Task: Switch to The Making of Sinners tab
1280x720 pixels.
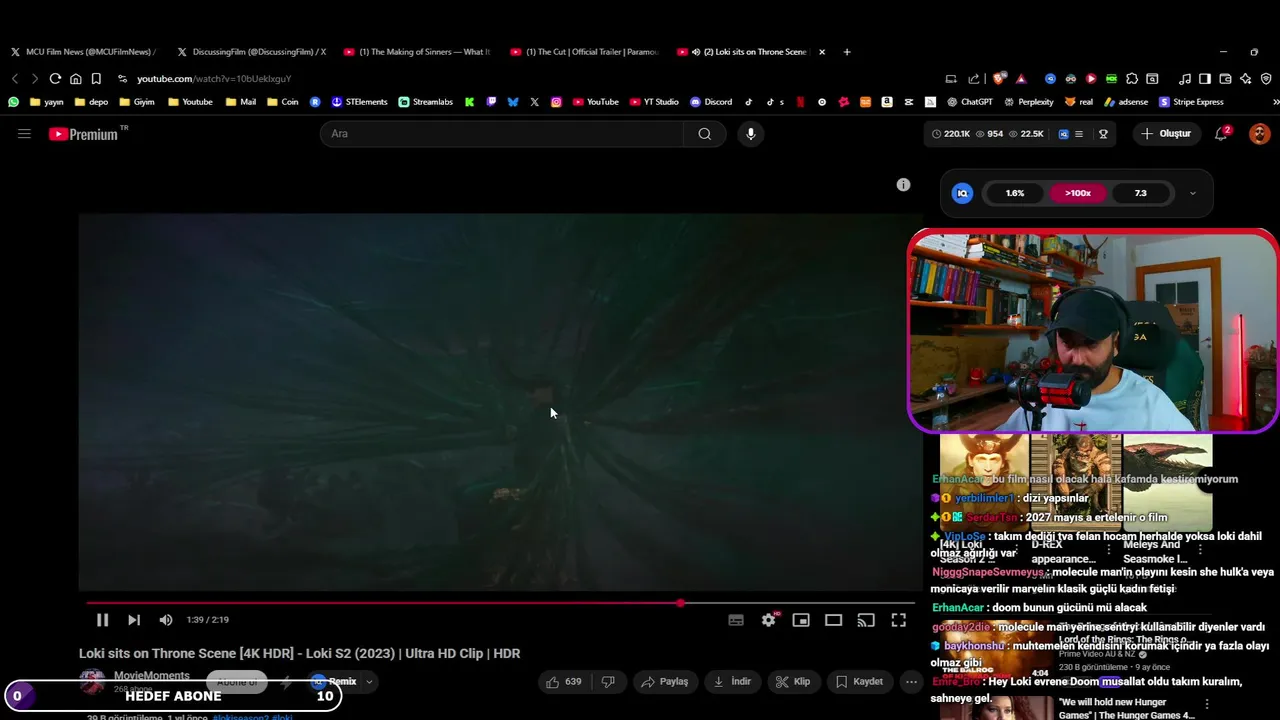Action: [x=417, y=52]
